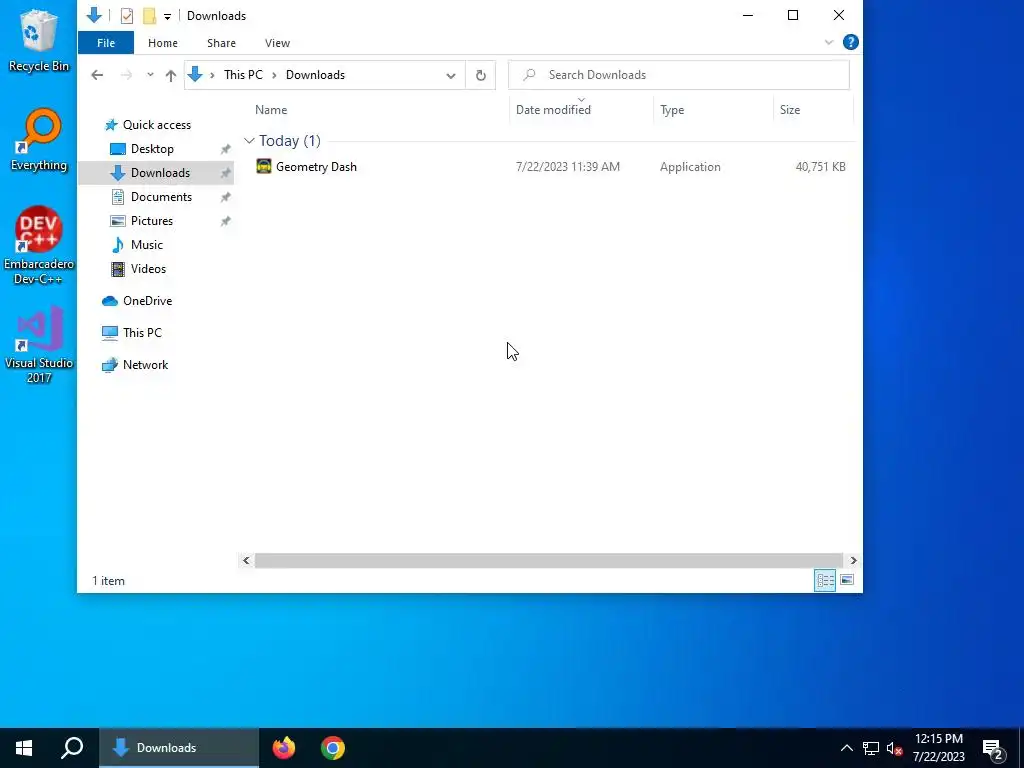Click the Downloads taskbar window button
Image resolution: width=1024 pixels, height=768 pixels.
tap(179, 748)
